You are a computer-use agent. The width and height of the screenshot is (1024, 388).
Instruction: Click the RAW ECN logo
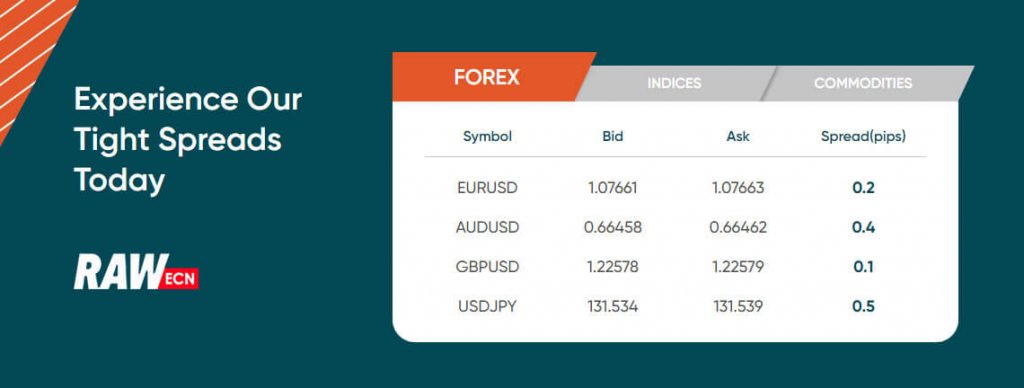click(136, 272)
